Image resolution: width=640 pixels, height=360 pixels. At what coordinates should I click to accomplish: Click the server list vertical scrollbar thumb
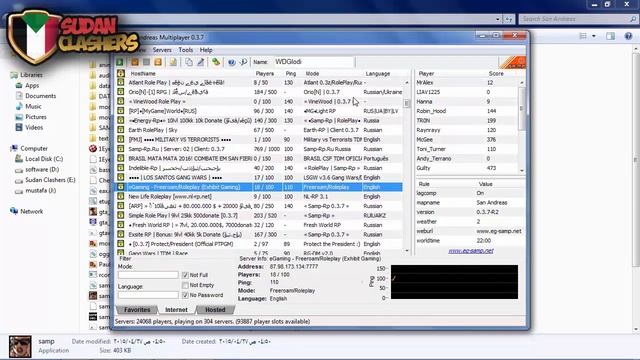(x=407, y=103)
